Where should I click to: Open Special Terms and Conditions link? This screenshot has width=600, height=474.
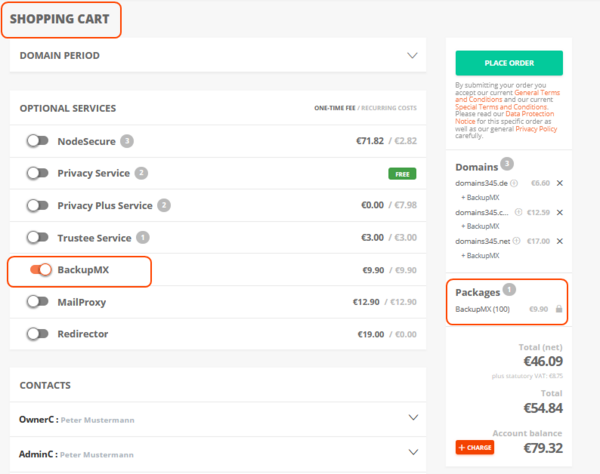tap(501, 107)
